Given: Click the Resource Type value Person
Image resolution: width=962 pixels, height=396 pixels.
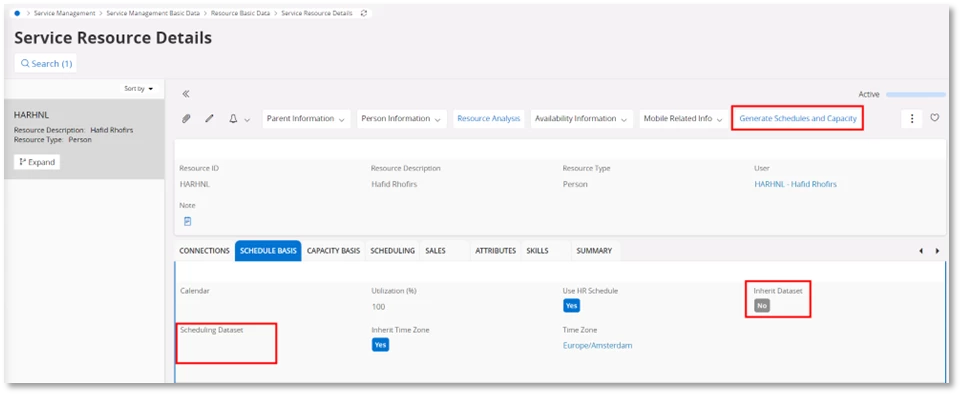Looking at the screenshot, I should coord(575,184).
